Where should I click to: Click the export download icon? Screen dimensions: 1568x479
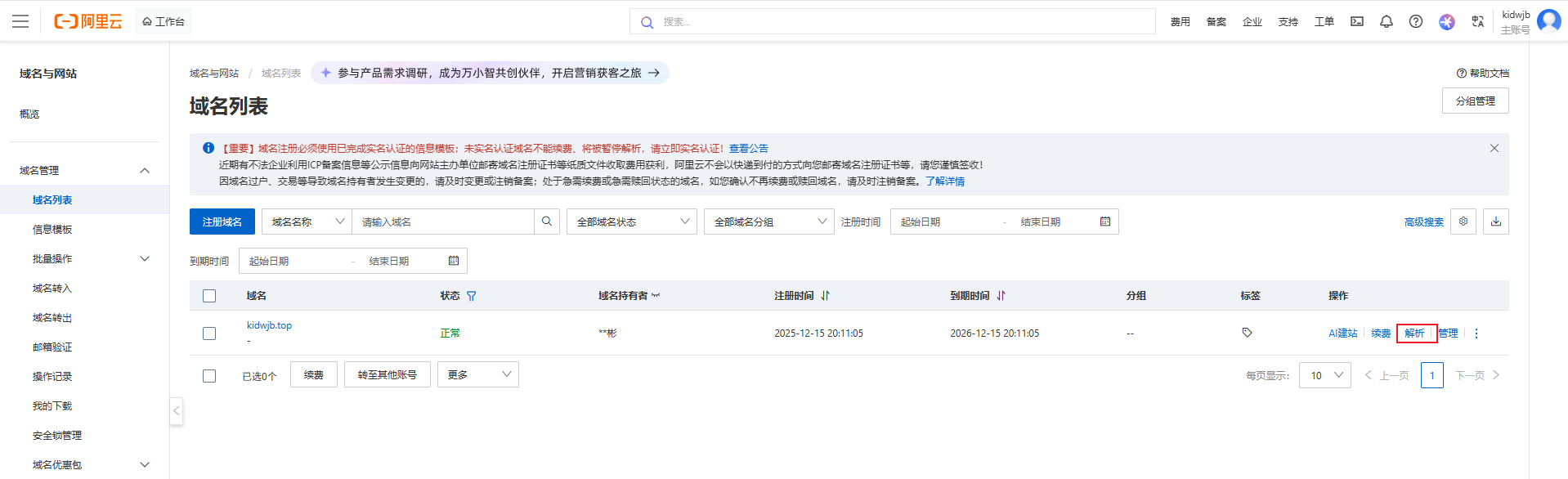[1495, 222]
